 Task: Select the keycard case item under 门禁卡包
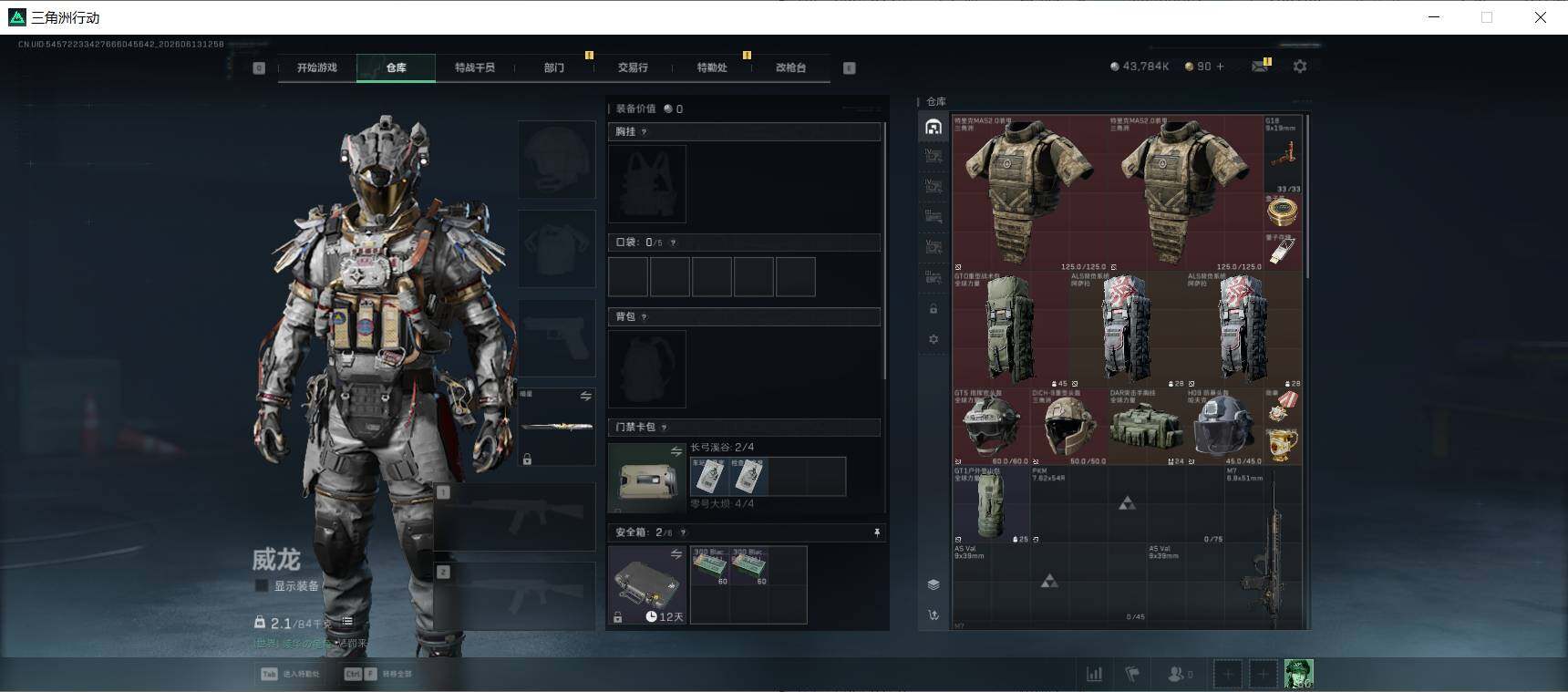pos(647,478)
